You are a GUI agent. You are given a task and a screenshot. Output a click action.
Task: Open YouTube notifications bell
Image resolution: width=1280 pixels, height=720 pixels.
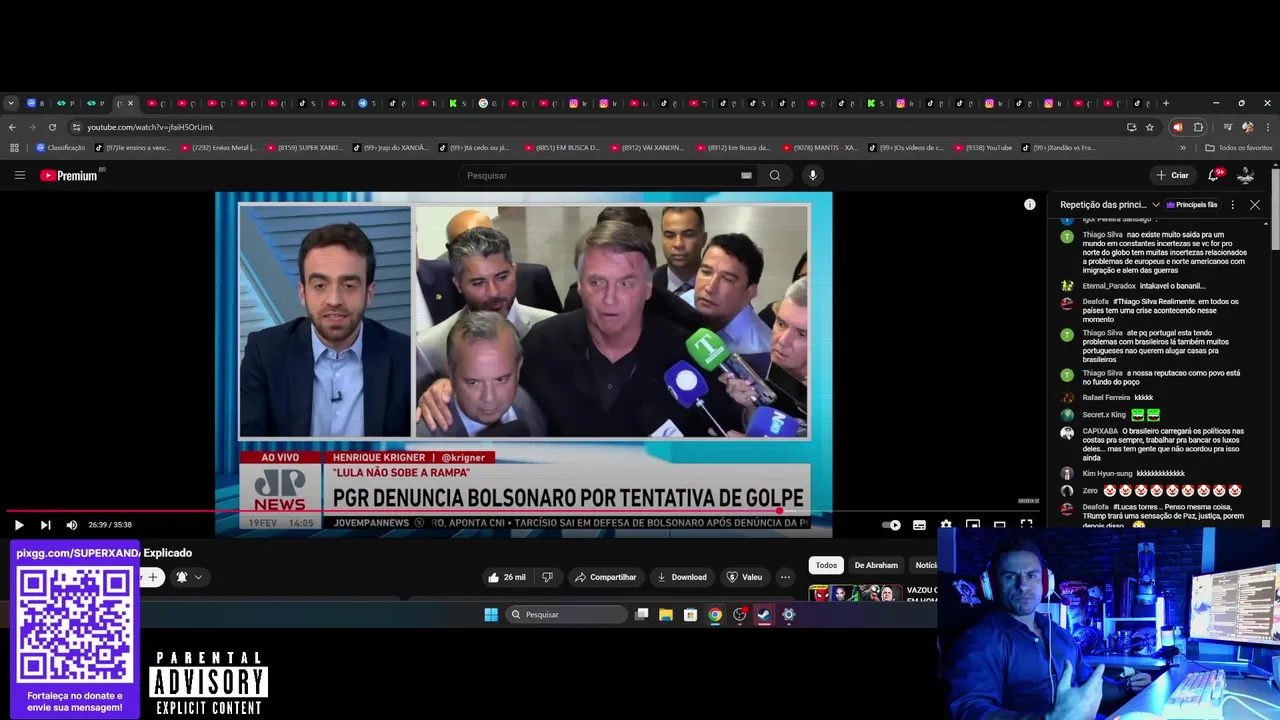click(1213, 175)
